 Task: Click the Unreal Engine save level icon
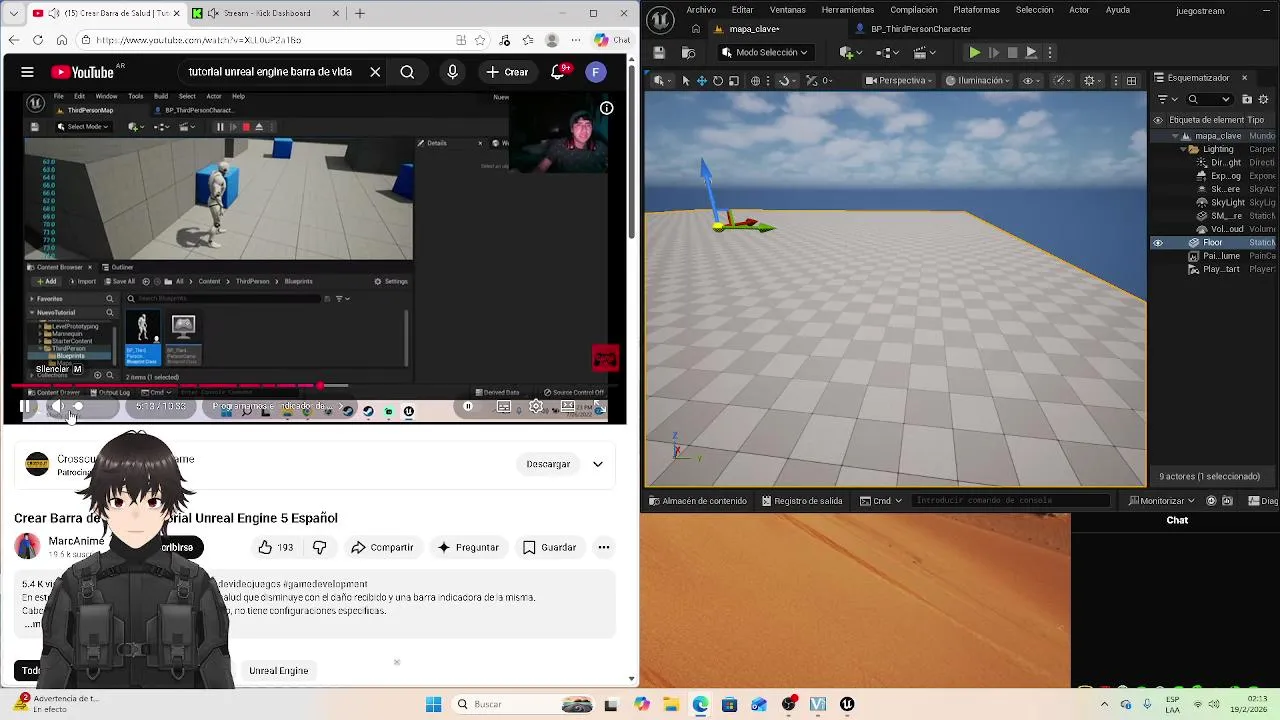click(659, 52)
